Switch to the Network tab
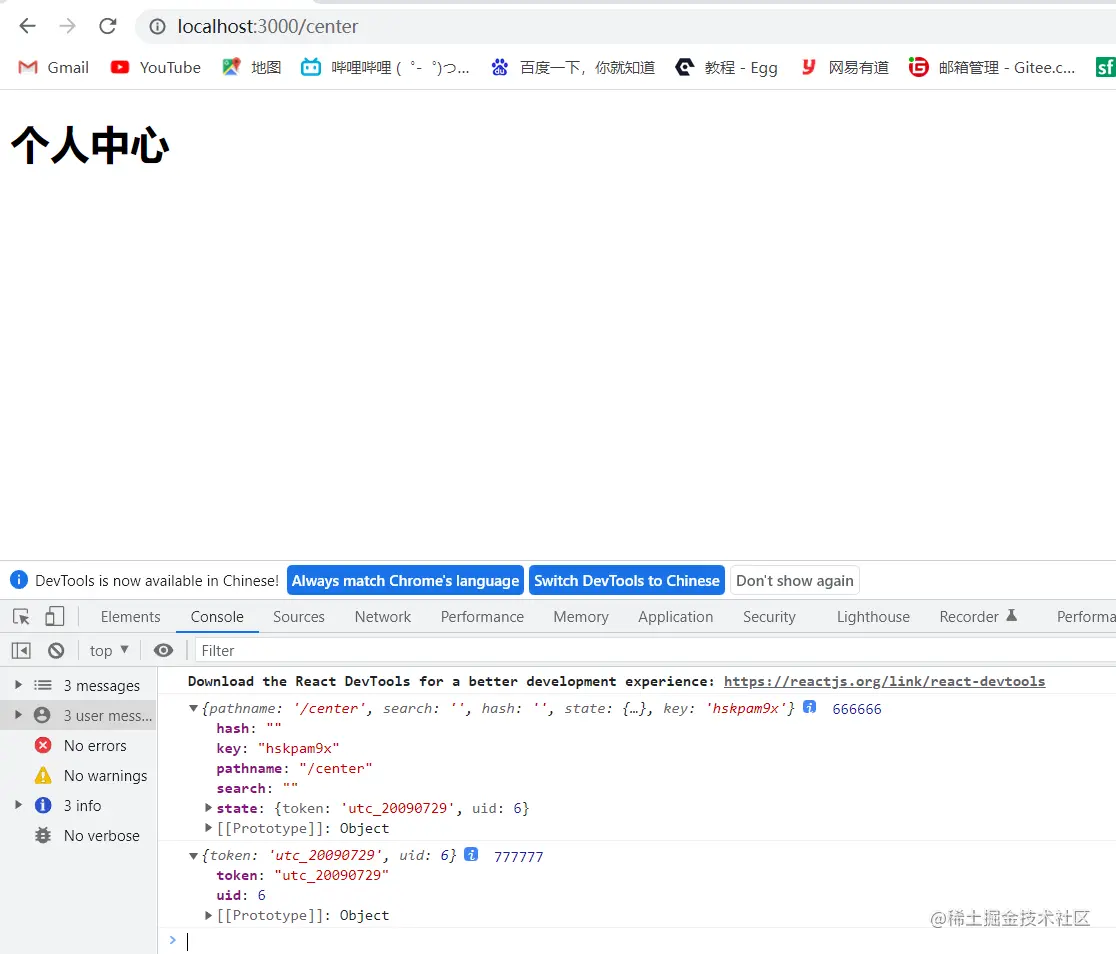Image resolution: width=1116 pixels, height=954 pixels. [x=383, y=617]
